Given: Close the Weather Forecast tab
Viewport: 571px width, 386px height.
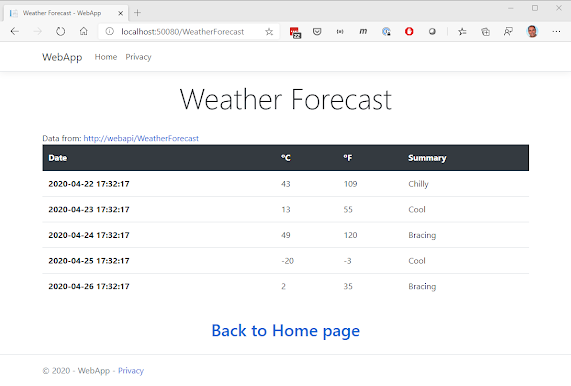Looking at the screenshot, I should 121,13.
